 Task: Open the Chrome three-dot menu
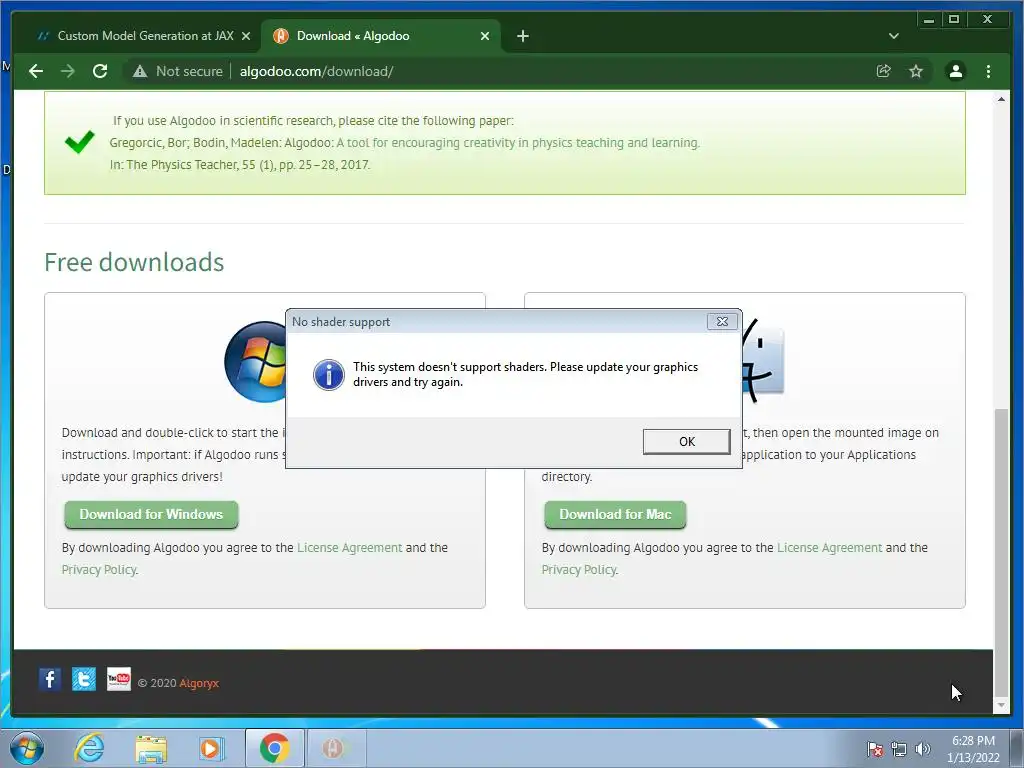[x=988, y=71]
